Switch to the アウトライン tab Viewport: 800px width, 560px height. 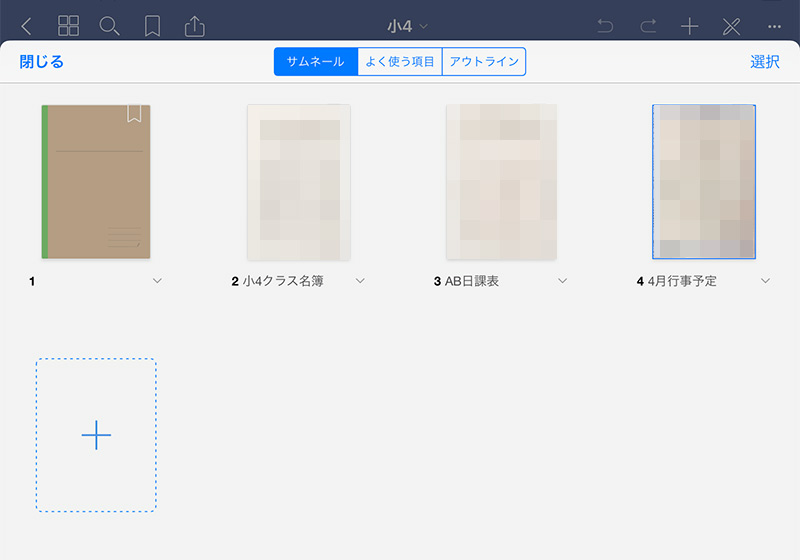click(x=484, y=62)
